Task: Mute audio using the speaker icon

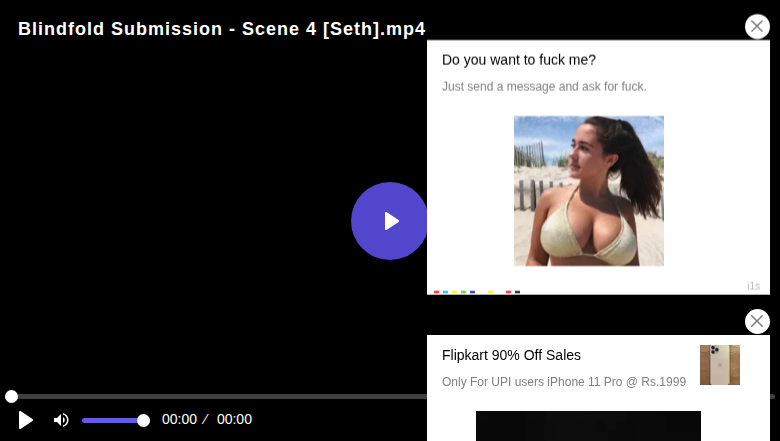Action: 61,420
